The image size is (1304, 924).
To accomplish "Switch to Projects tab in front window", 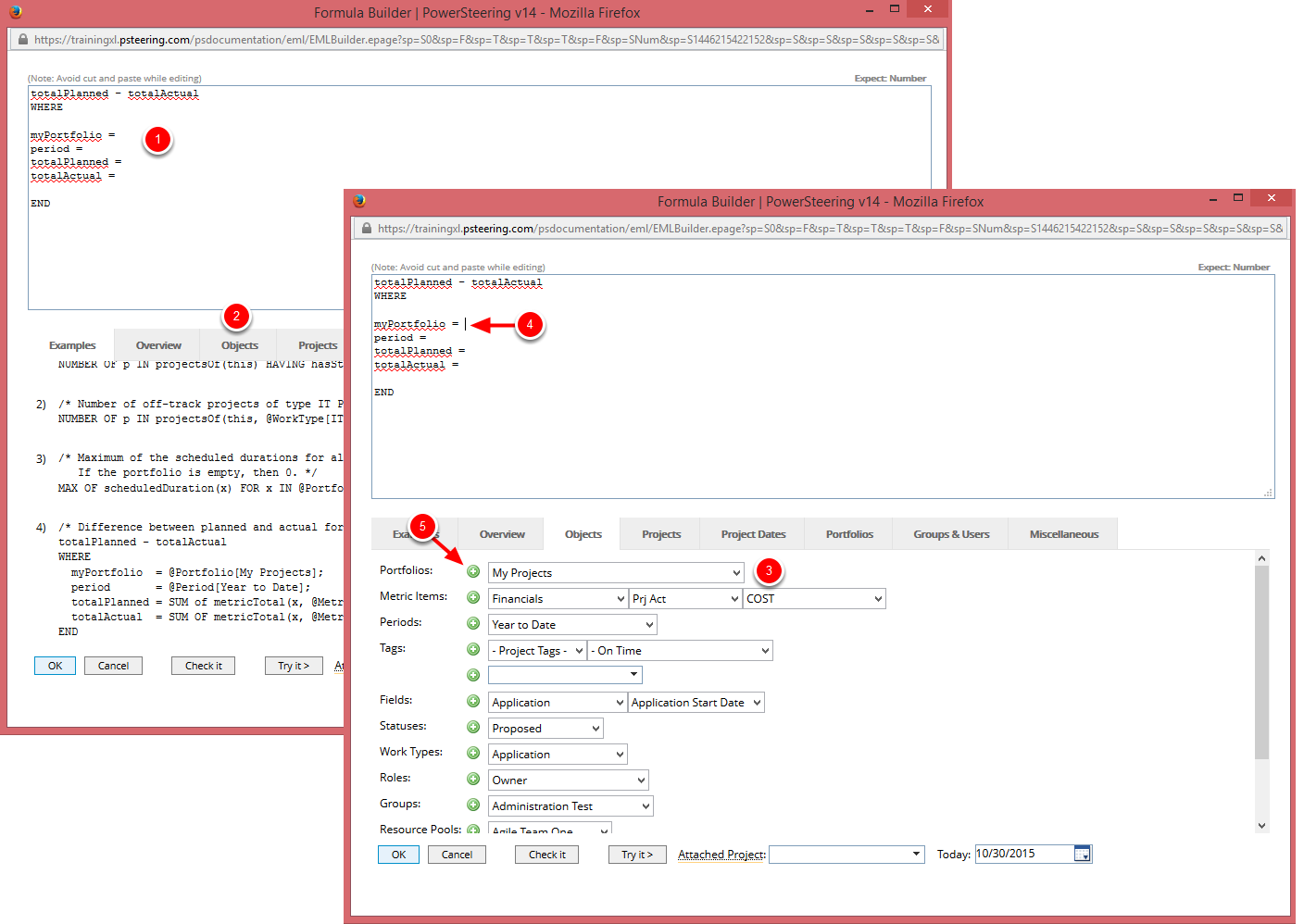I will click(x=661, y=534).
